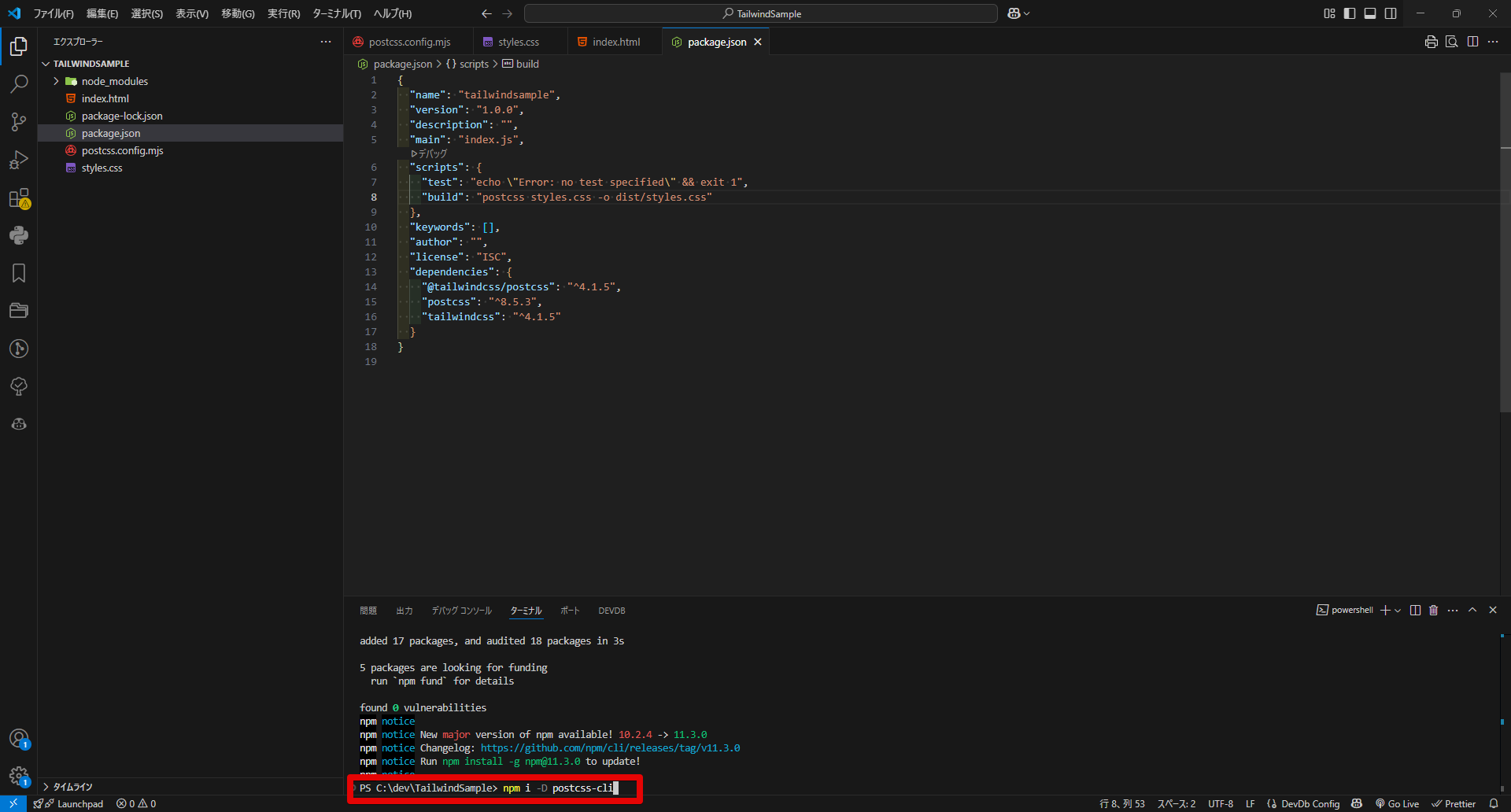Toggle the secondary sidebar visibility

(1391, 13)
